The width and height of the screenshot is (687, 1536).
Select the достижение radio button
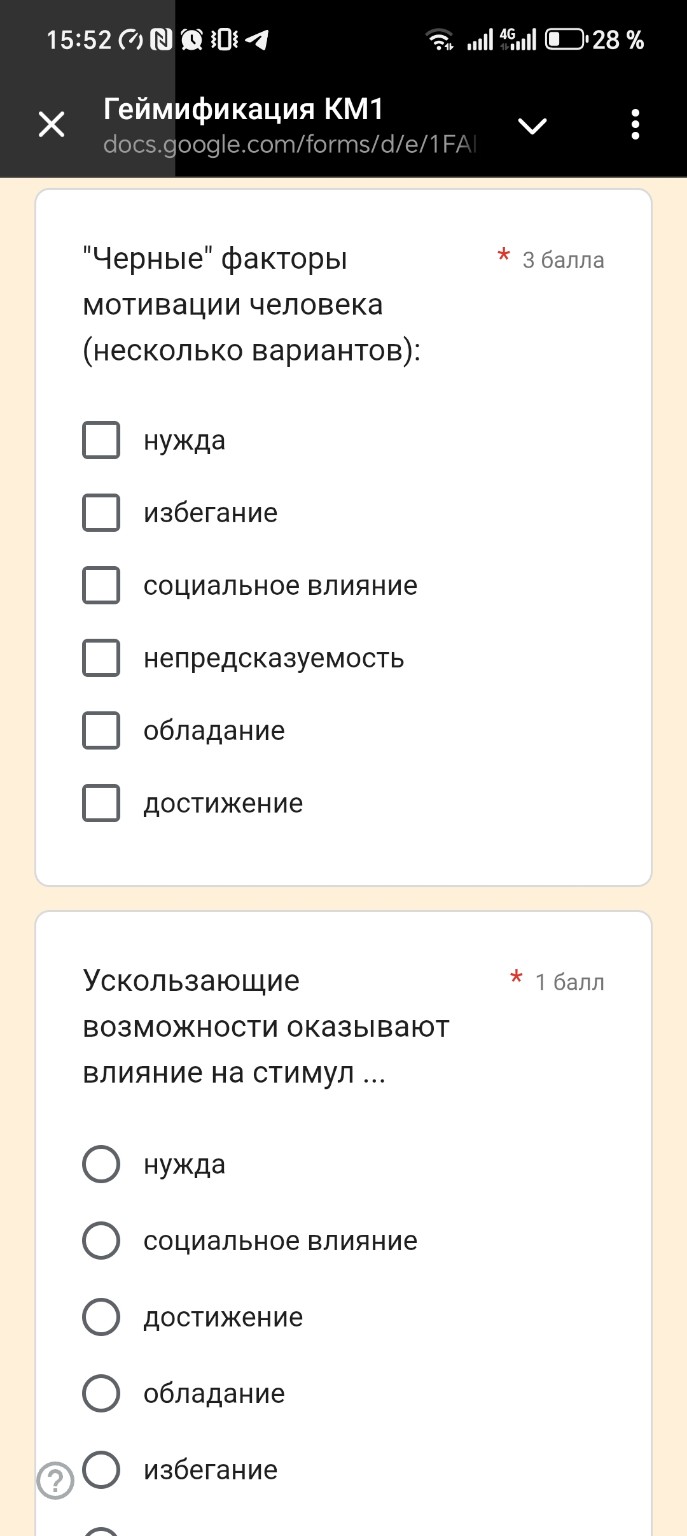coord(101,1317)
